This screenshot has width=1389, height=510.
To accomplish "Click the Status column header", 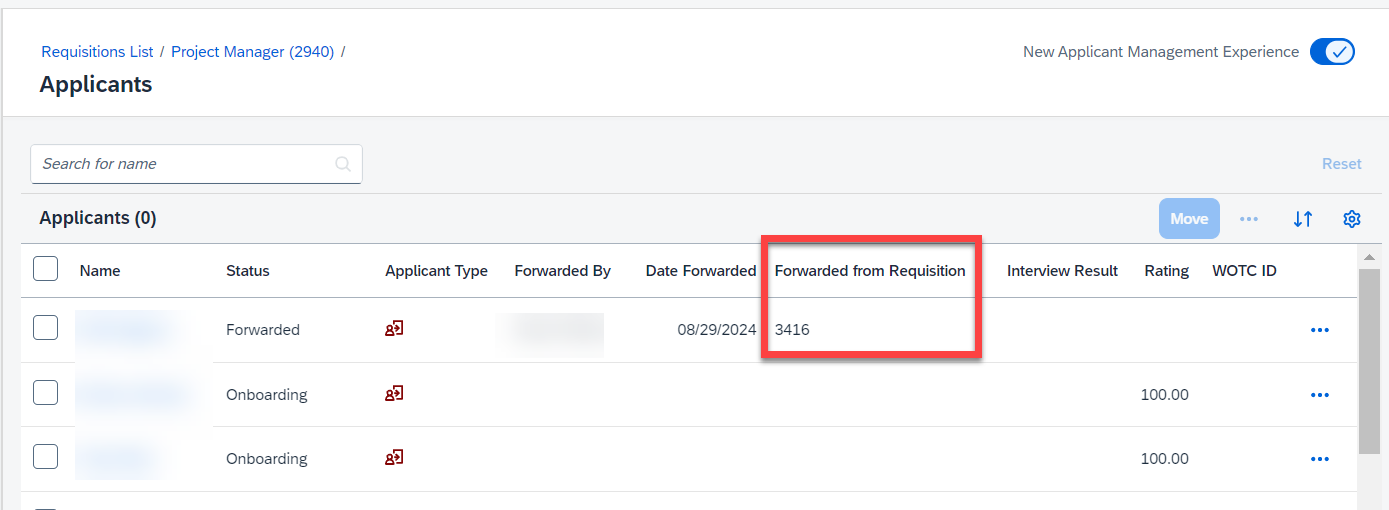I will pos(248,271).
